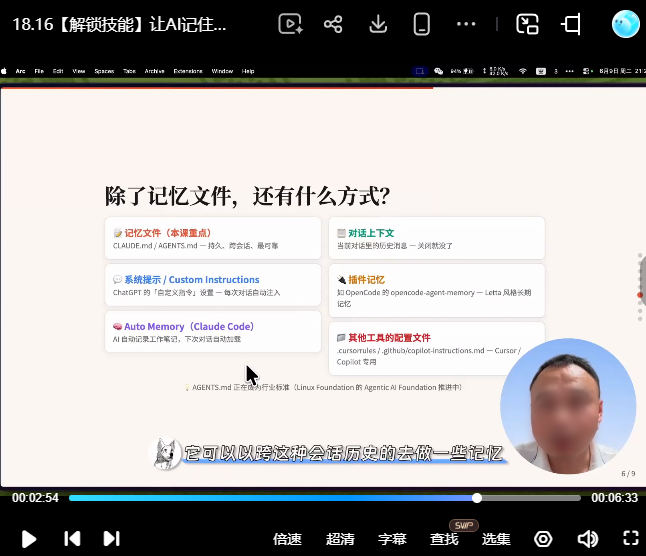This screenshot has width=646, height=556.
Task: Click the red active slide navigation dot
Action: (x=640, y=295)
